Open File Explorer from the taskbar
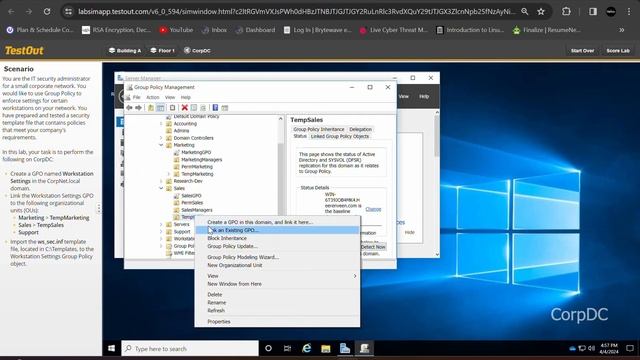Image resolution: width=640 pixels, height=360 pixels. 326,349
